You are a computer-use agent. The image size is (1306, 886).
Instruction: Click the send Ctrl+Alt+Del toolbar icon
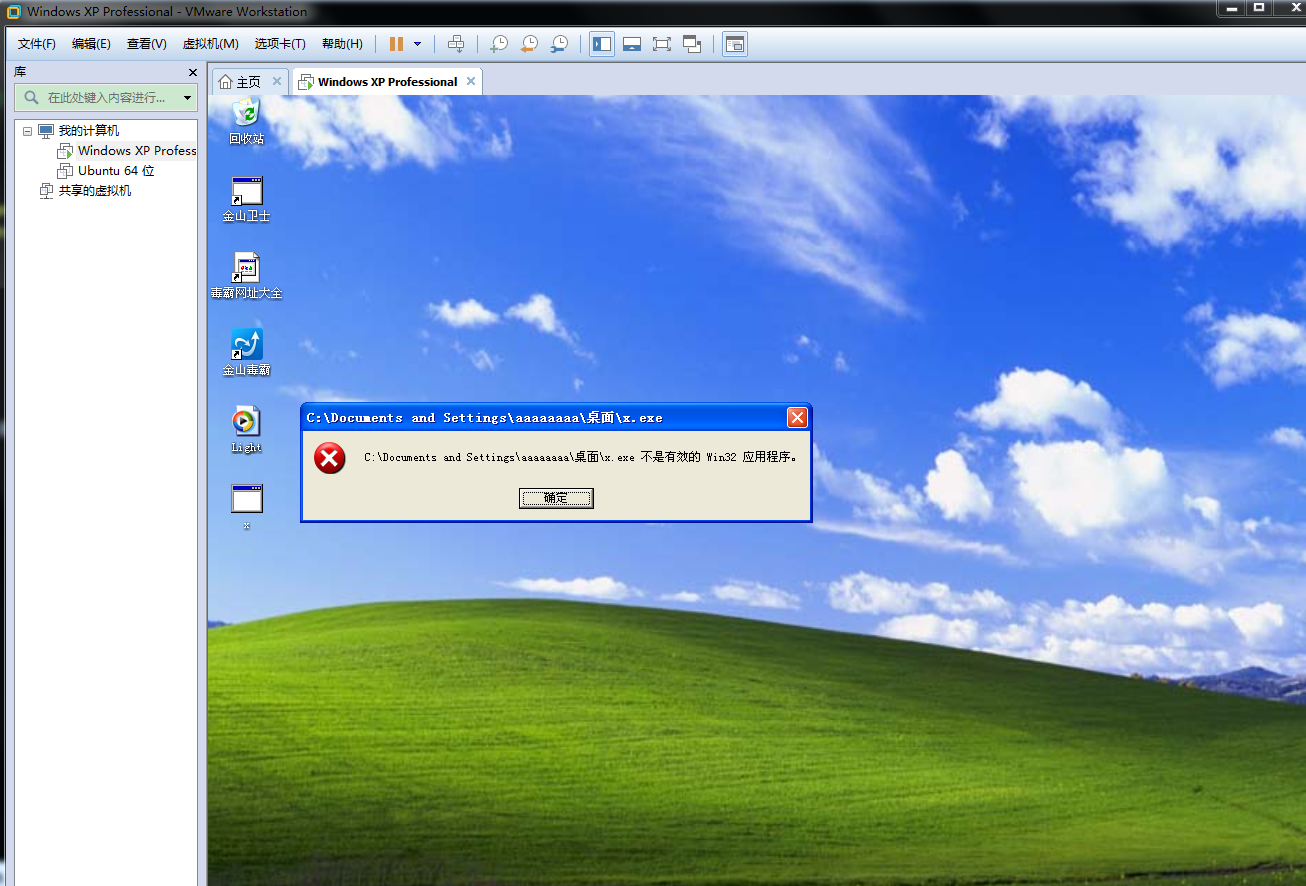click(x=456, y=44)
